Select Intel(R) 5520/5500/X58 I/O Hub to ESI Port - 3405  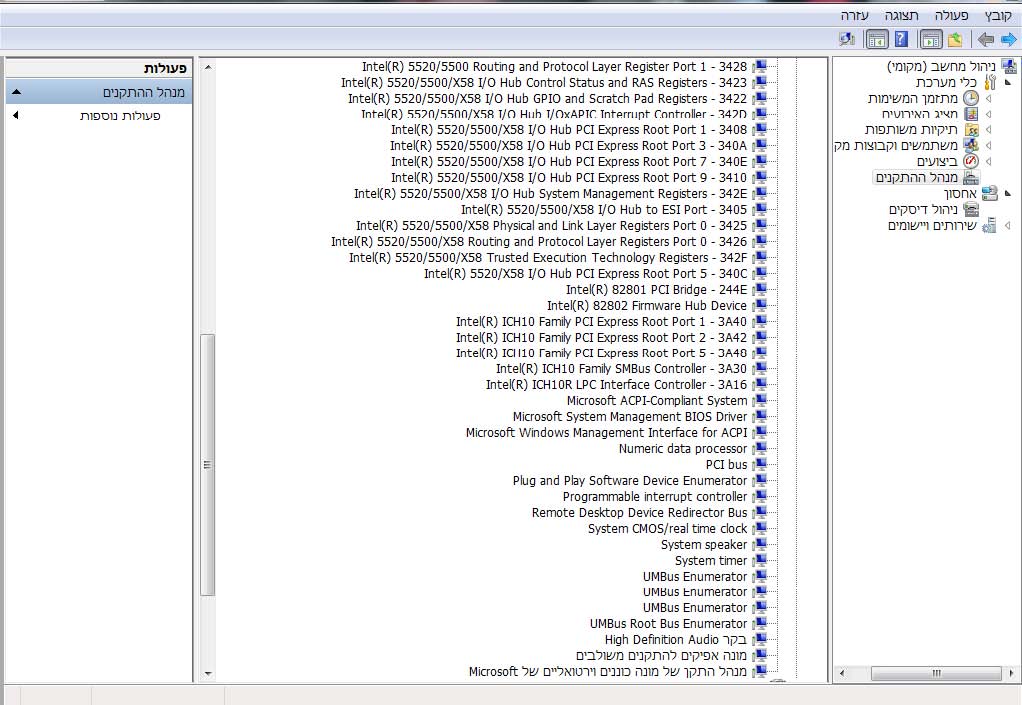tap(604, 210)
